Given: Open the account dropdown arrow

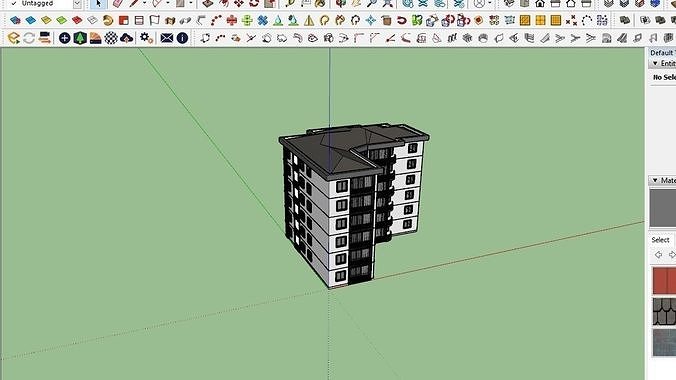Looking at the screenshot, I should [x=489, y=3].
